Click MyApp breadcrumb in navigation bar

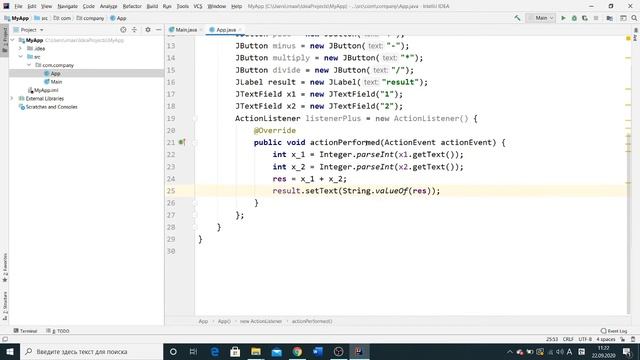[17, 18]
